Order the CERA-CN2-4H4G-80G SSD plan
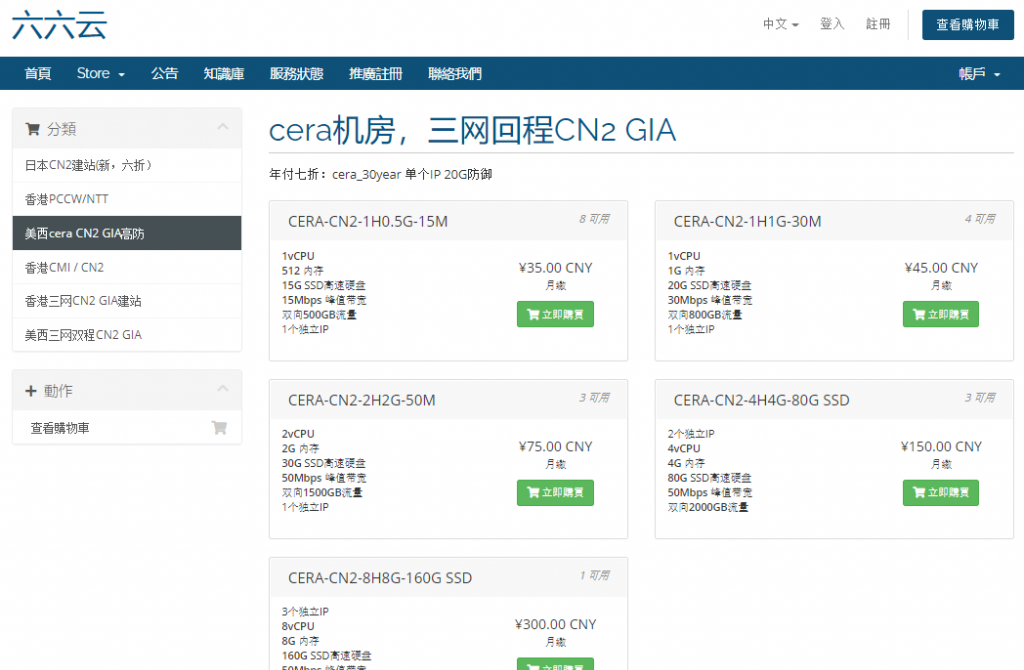The width and height of the screenshot is (1024, 670). [x=940, y=493]
